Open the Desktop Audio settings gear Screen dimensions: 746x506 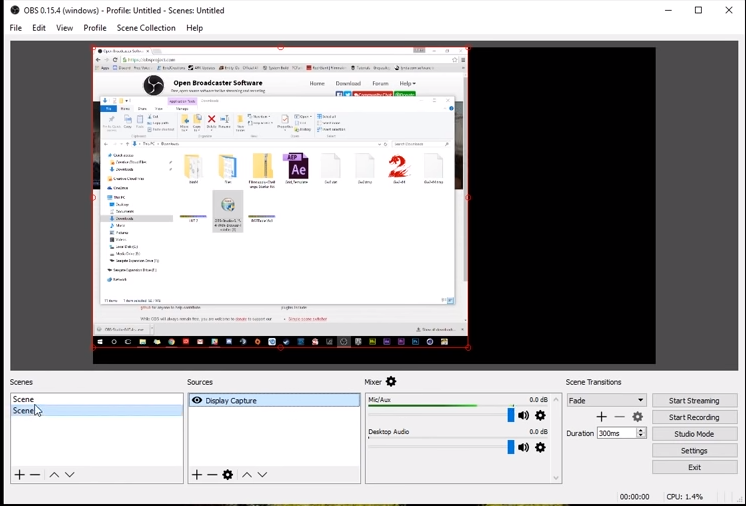click(540, 448)
